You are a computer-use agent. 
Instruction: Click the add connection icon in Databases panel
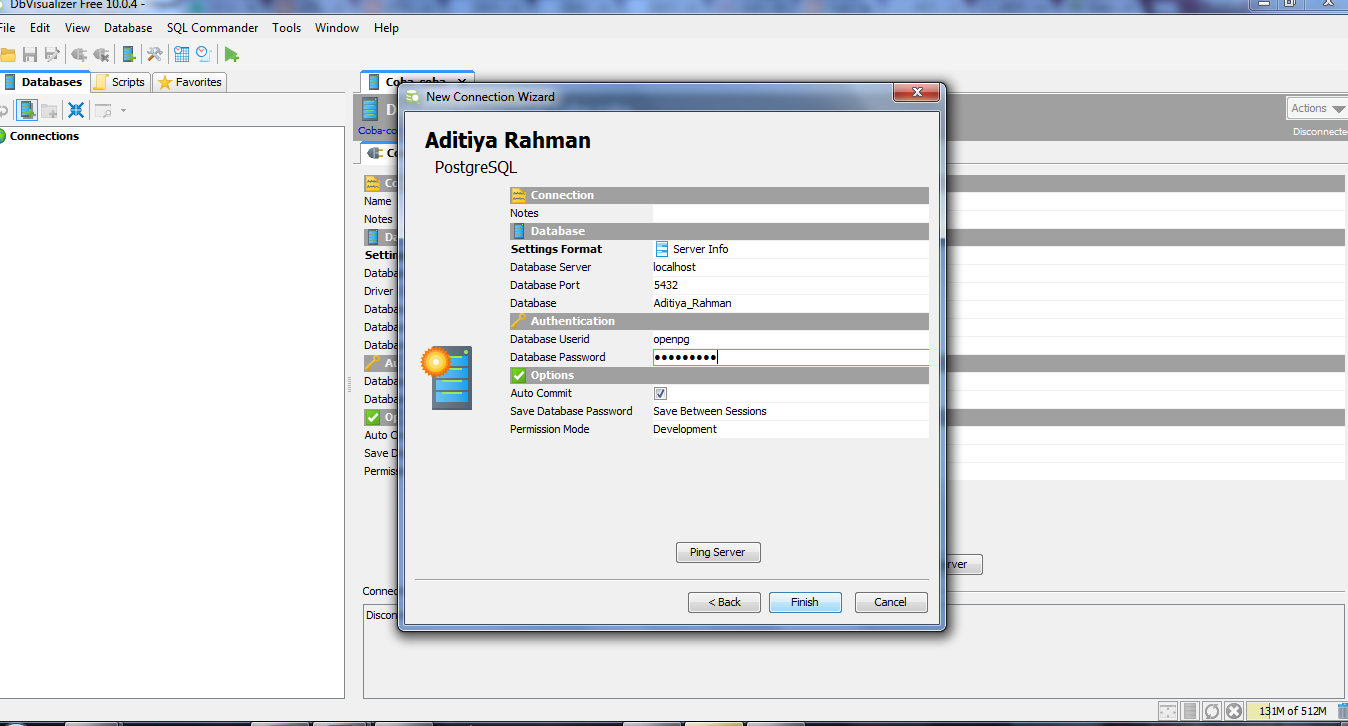27,110
